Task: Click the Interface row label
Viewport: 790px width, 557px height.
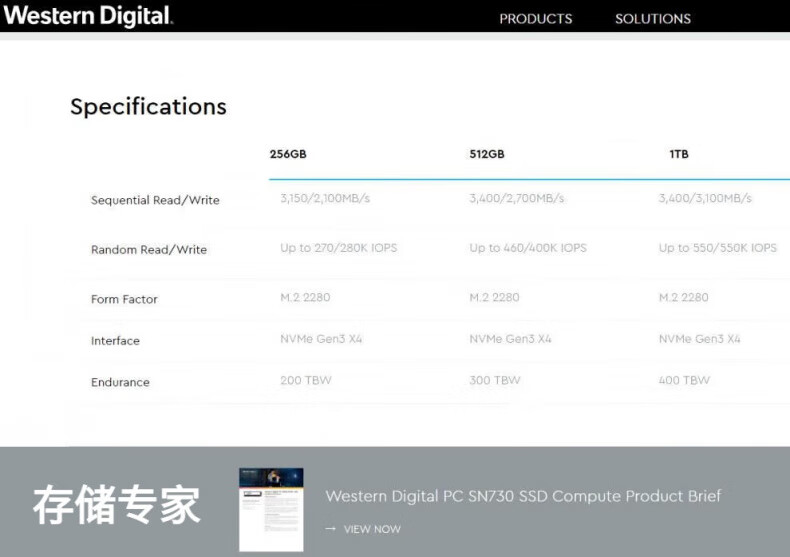Action: tap(115, 341)
